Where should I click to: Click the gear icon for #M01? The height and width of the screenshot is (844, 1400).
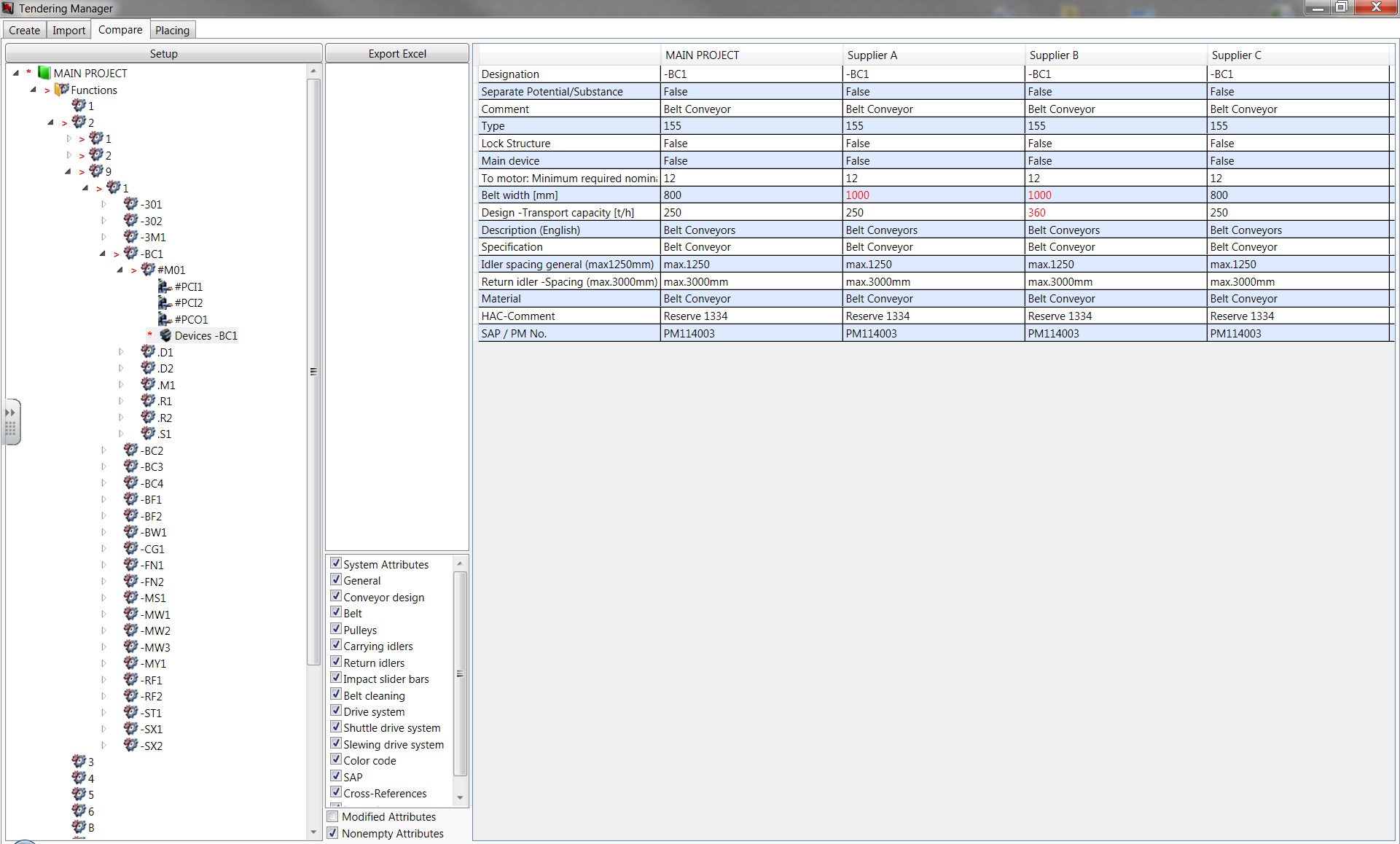pos(148,270)
